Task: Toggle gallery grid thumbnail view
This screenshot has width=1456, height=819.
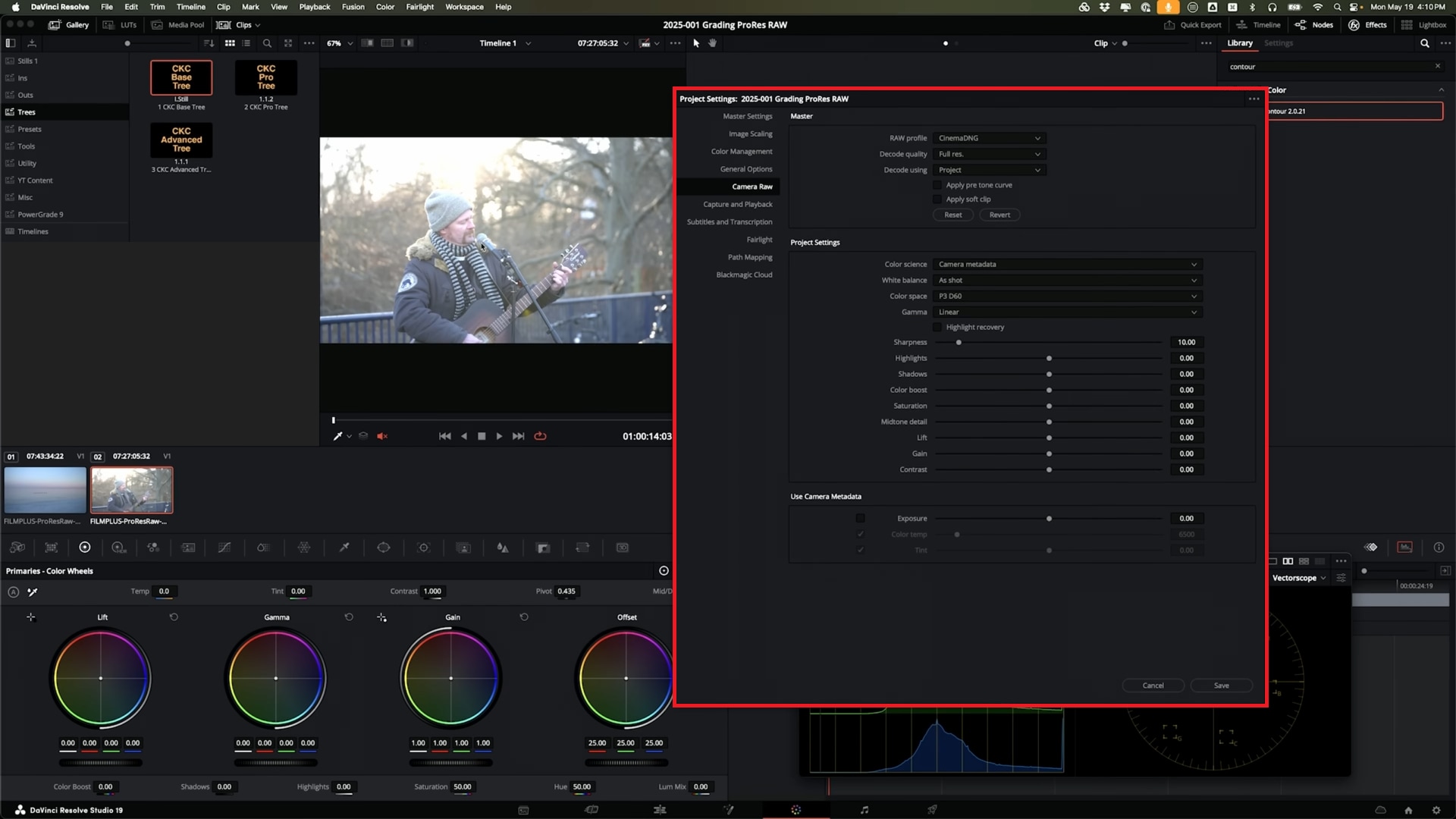Action: click(x=230, y=43)
